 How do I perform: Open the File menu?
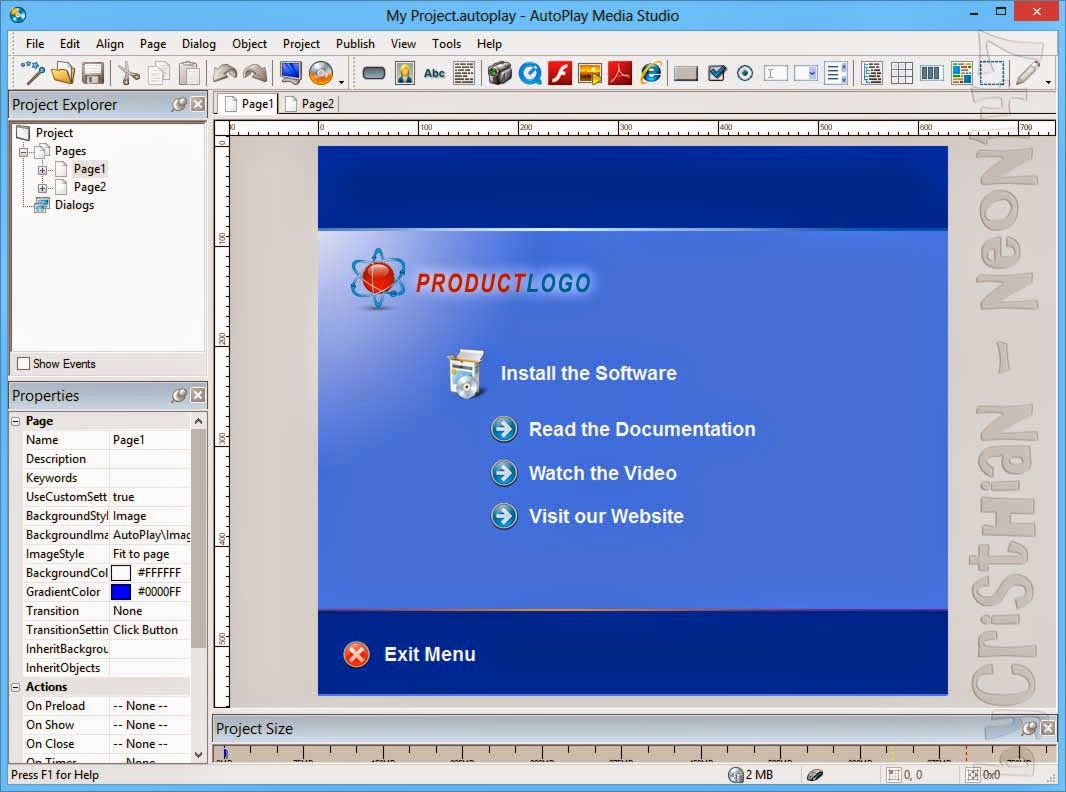click(35, 44)
